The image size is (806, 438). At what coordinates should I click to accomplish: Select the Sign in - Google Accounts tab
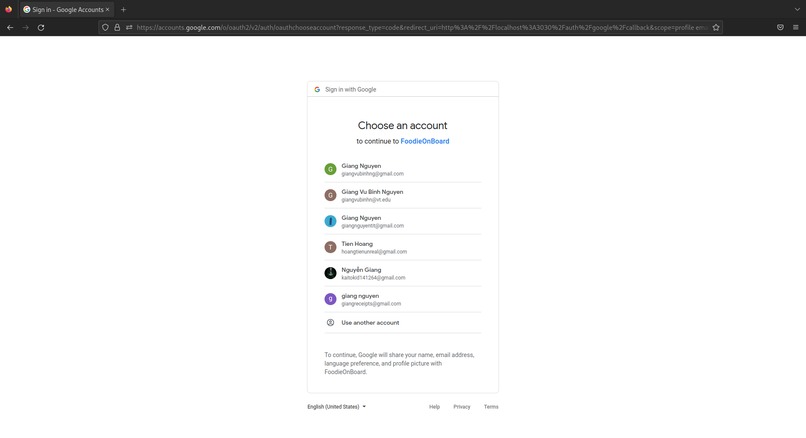(66, 9)
